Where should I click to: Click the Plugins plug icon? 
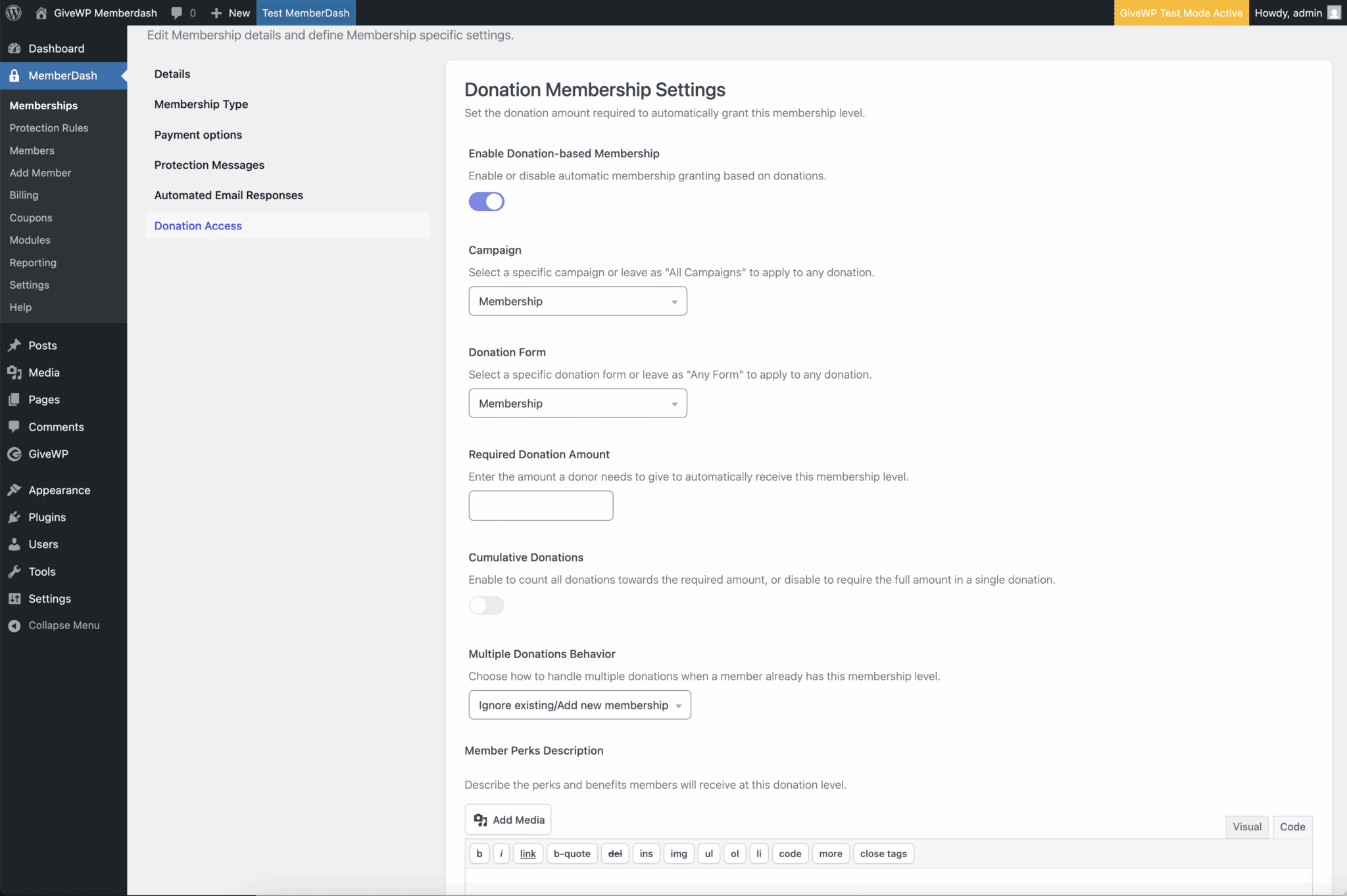[x=14, y=517]
